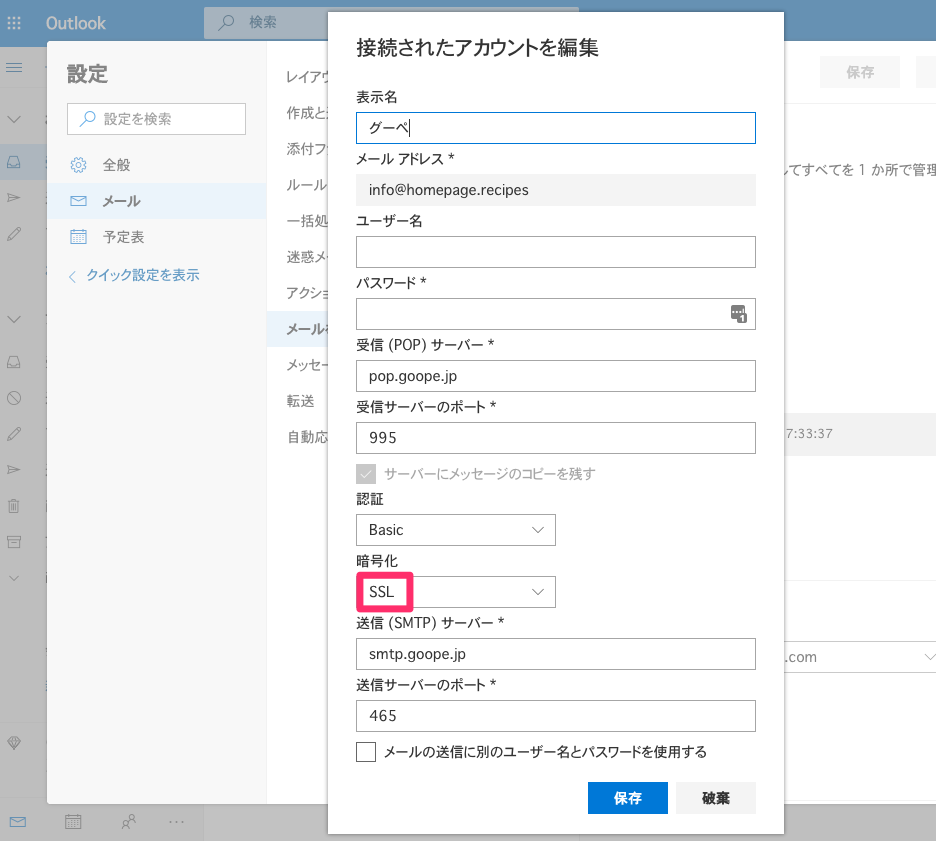Screen dimensions: 936x841
Task: Click the calendar icon next to 予定表
Action: (78, 237)
